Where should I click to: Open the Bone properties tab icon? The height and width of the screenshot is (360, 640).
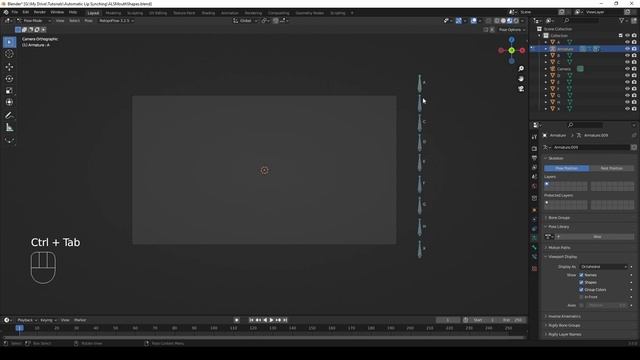coord(534,247)
